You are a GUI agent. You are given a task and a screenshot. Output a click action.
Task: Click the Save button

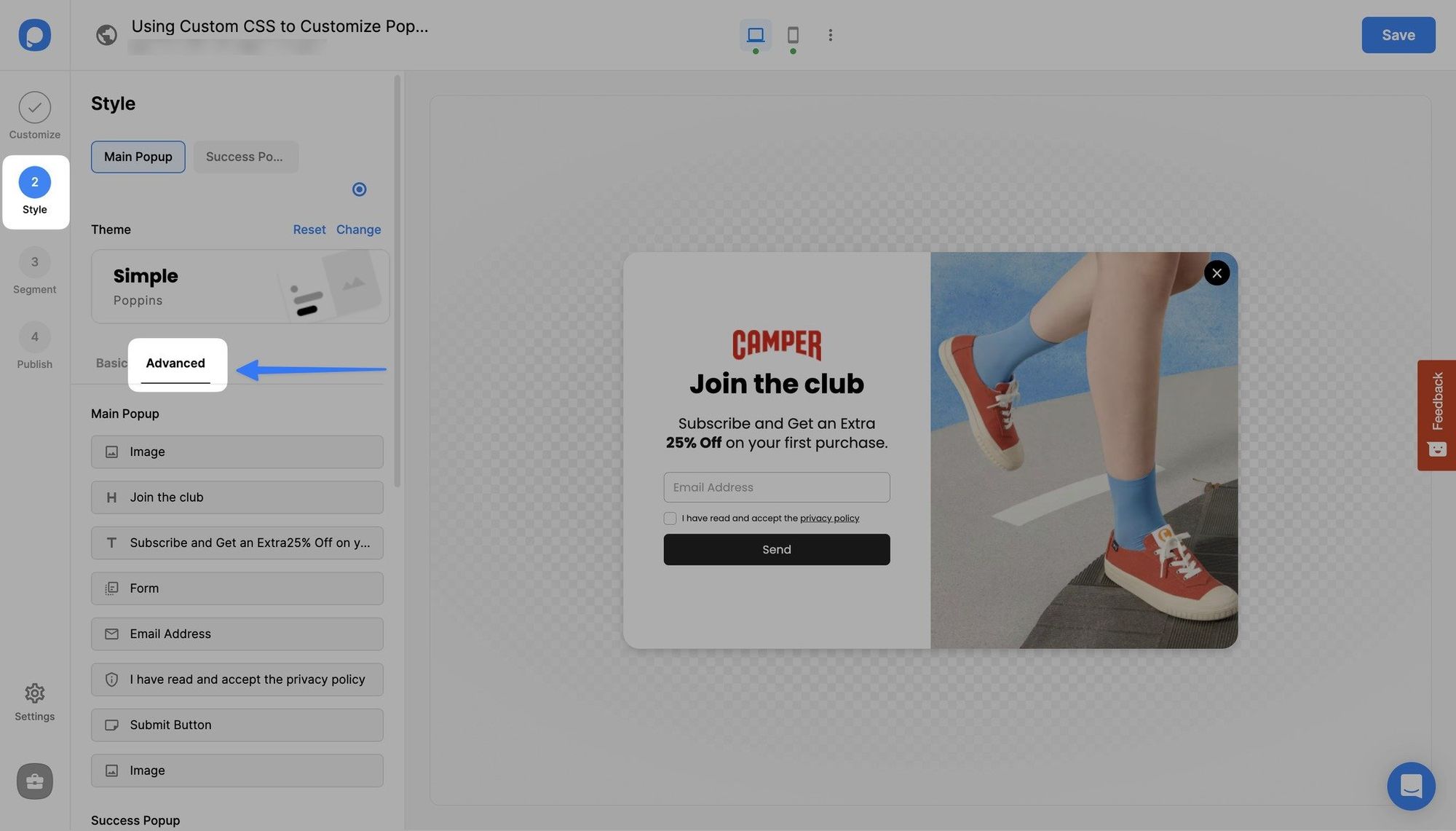click(x=1398, y=34)
